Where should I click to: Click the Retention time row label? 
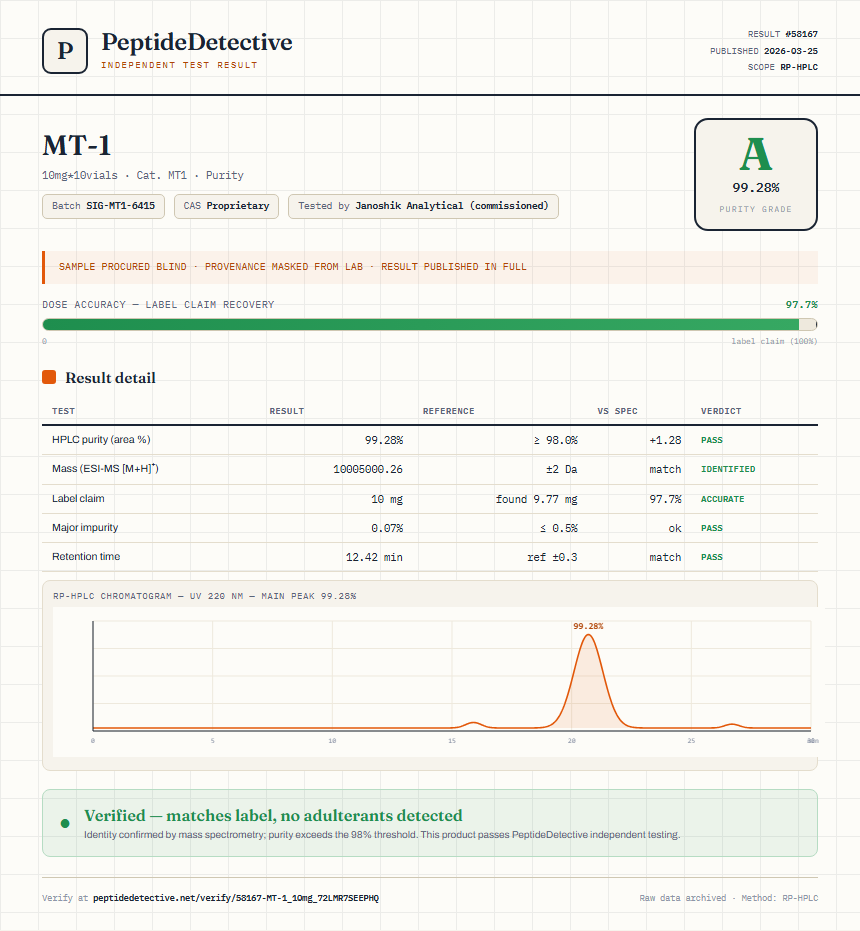(x=86, y=556)
